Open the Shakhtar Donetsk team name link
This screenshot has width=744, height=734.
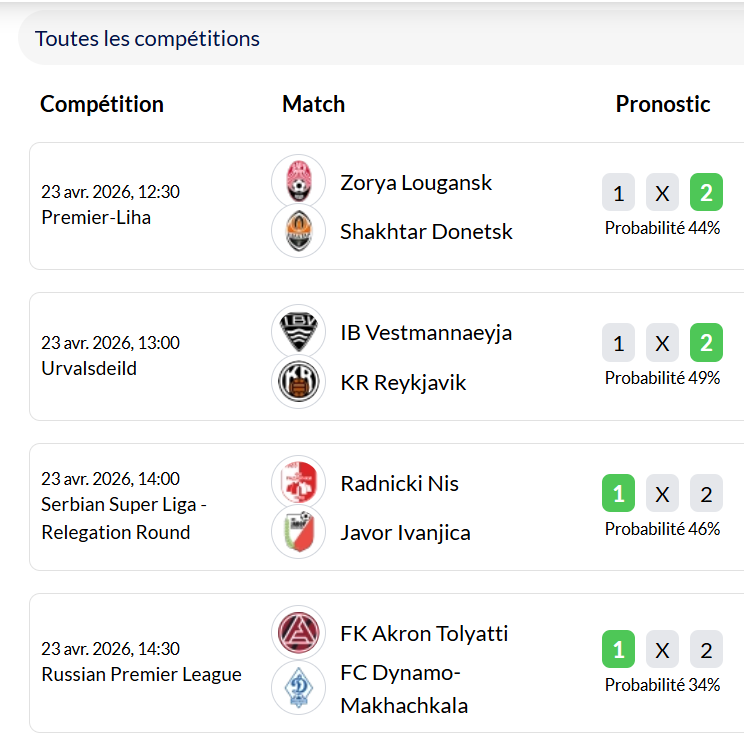tap(426, 232)
